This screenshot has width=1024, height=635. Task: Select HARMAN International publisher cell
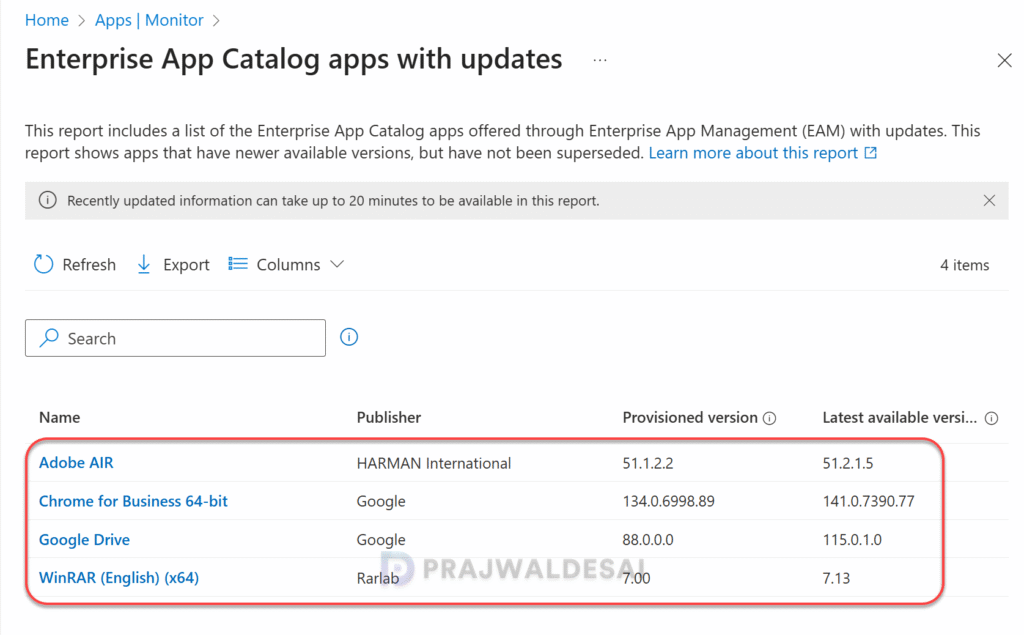pos(434,463)
